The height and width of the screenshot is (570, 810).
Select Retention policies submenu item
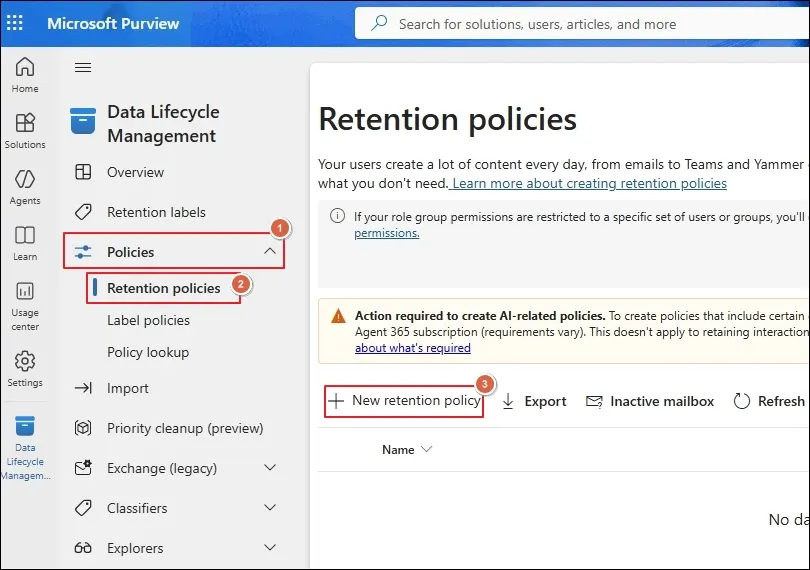pyautogui.click(x=163, y=288)
